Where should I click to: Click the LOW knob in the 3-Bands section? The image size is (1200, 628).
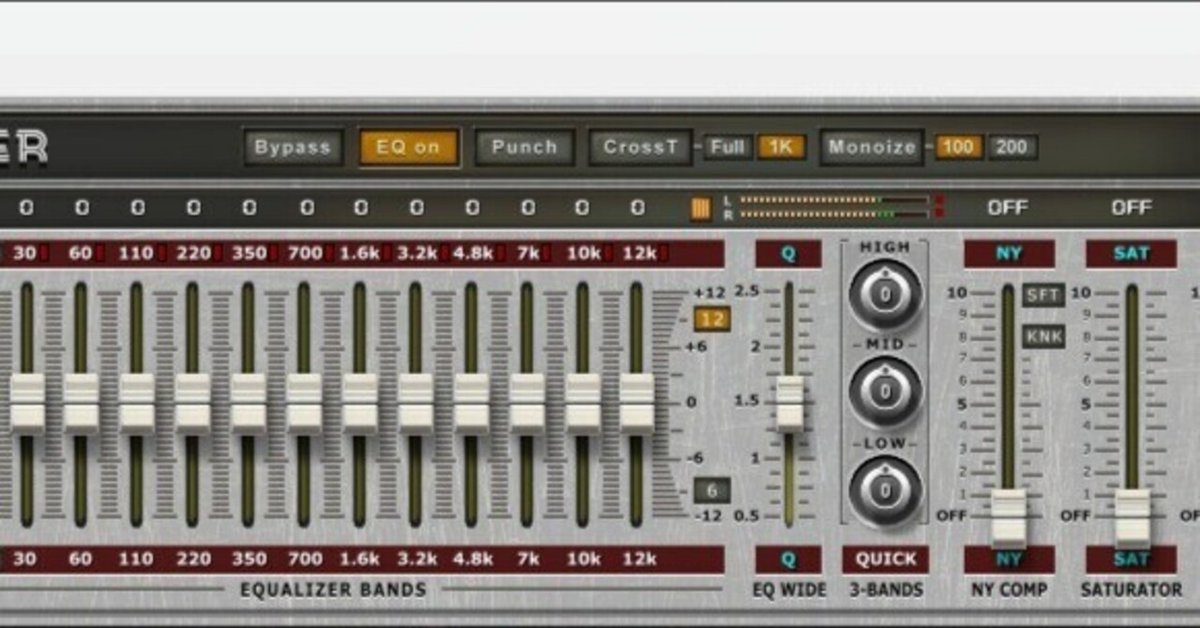884,487
